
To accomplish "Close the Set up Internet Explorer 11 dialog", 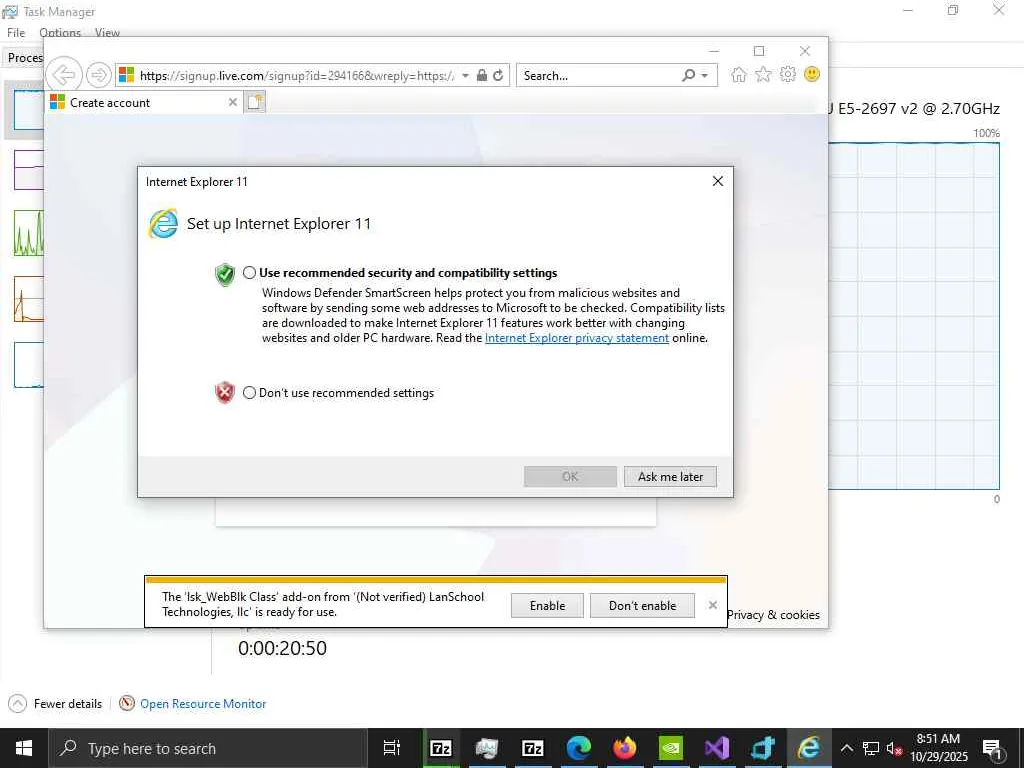I will 718,181.
